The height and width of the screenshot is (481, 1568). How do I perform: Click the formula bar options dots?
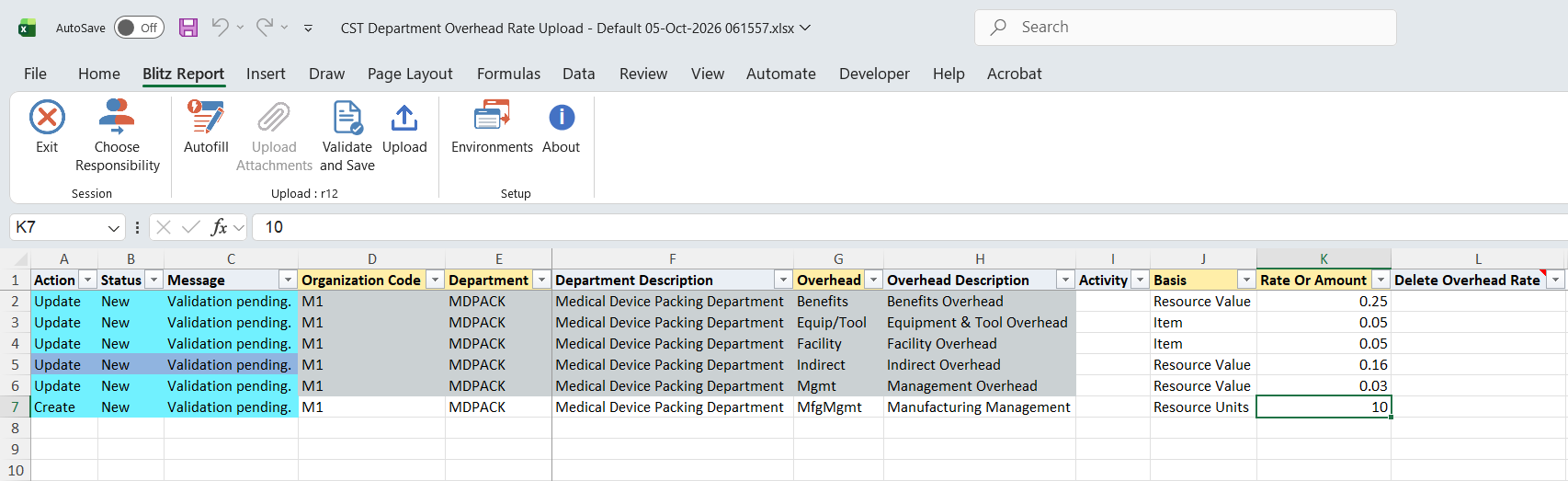click(x=137, y=227)
